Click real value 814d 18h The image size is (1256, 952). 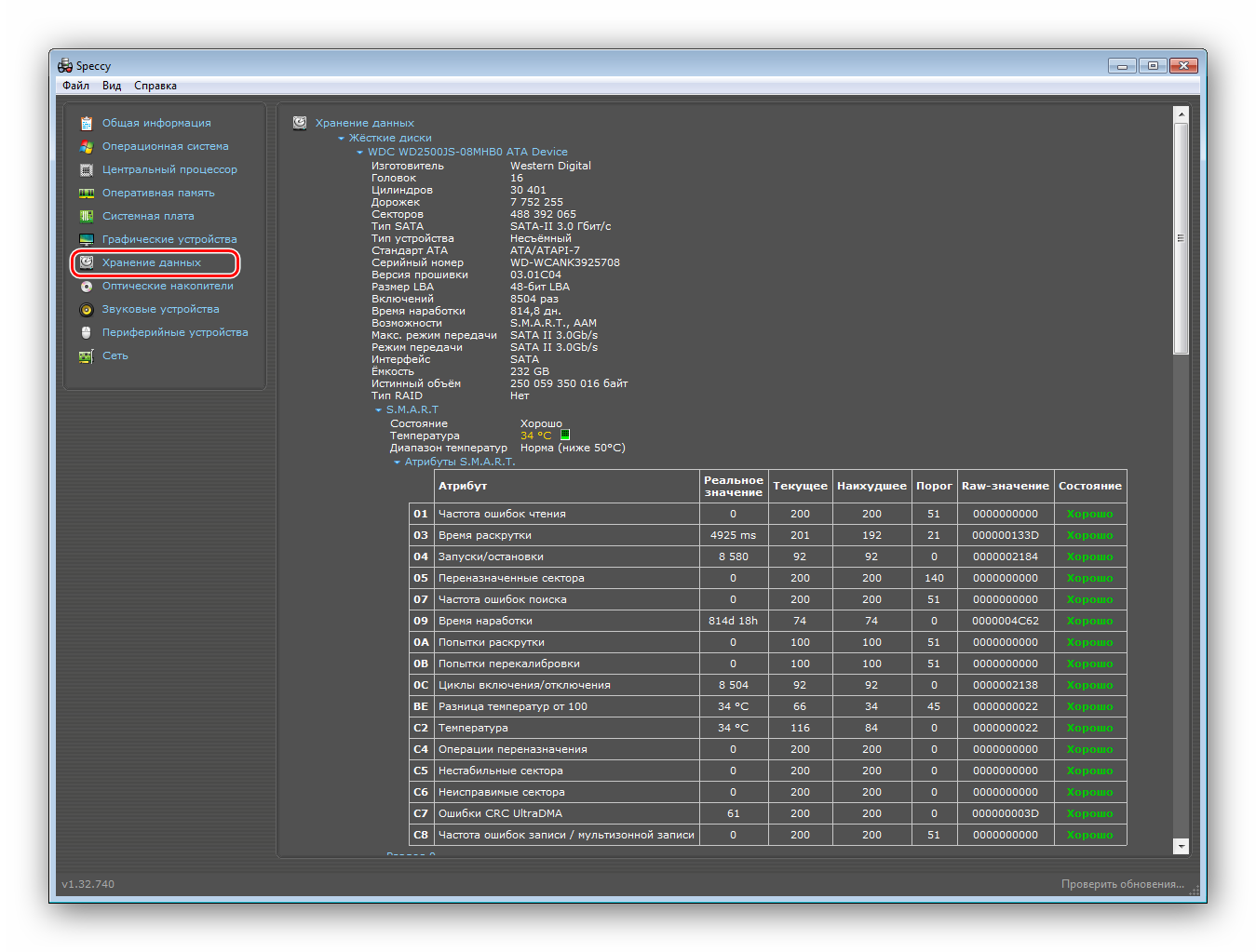[734, 621]
